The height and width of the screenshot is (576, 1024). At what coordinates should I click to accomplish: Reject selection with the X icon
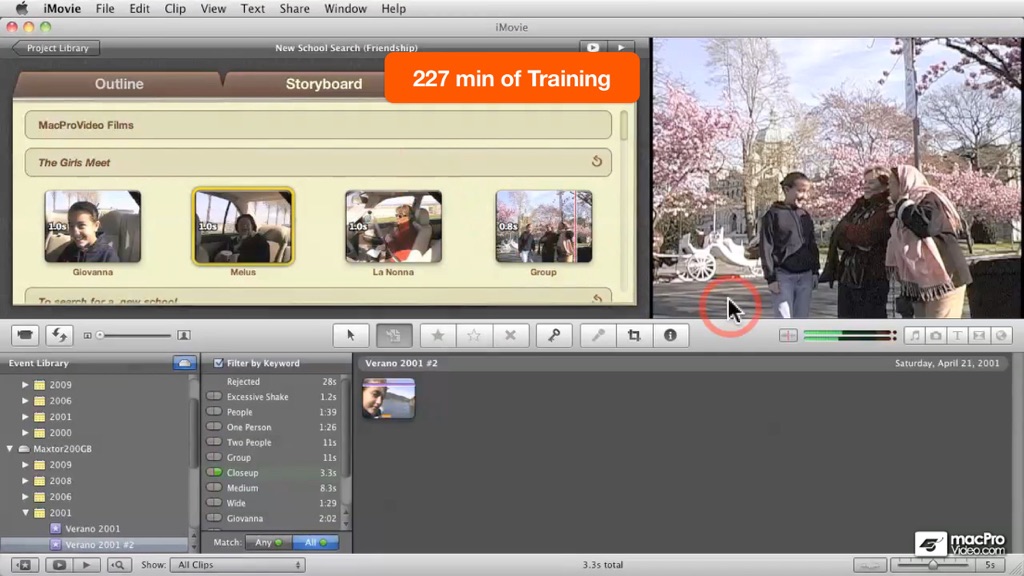click(x=510, y=335)
